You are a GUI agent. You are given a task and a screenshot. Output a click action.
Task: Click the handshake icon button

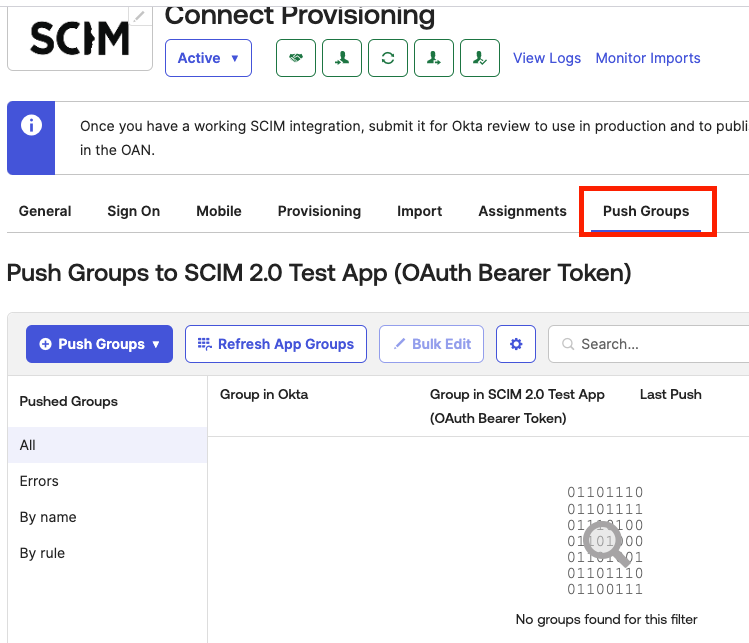296,58
